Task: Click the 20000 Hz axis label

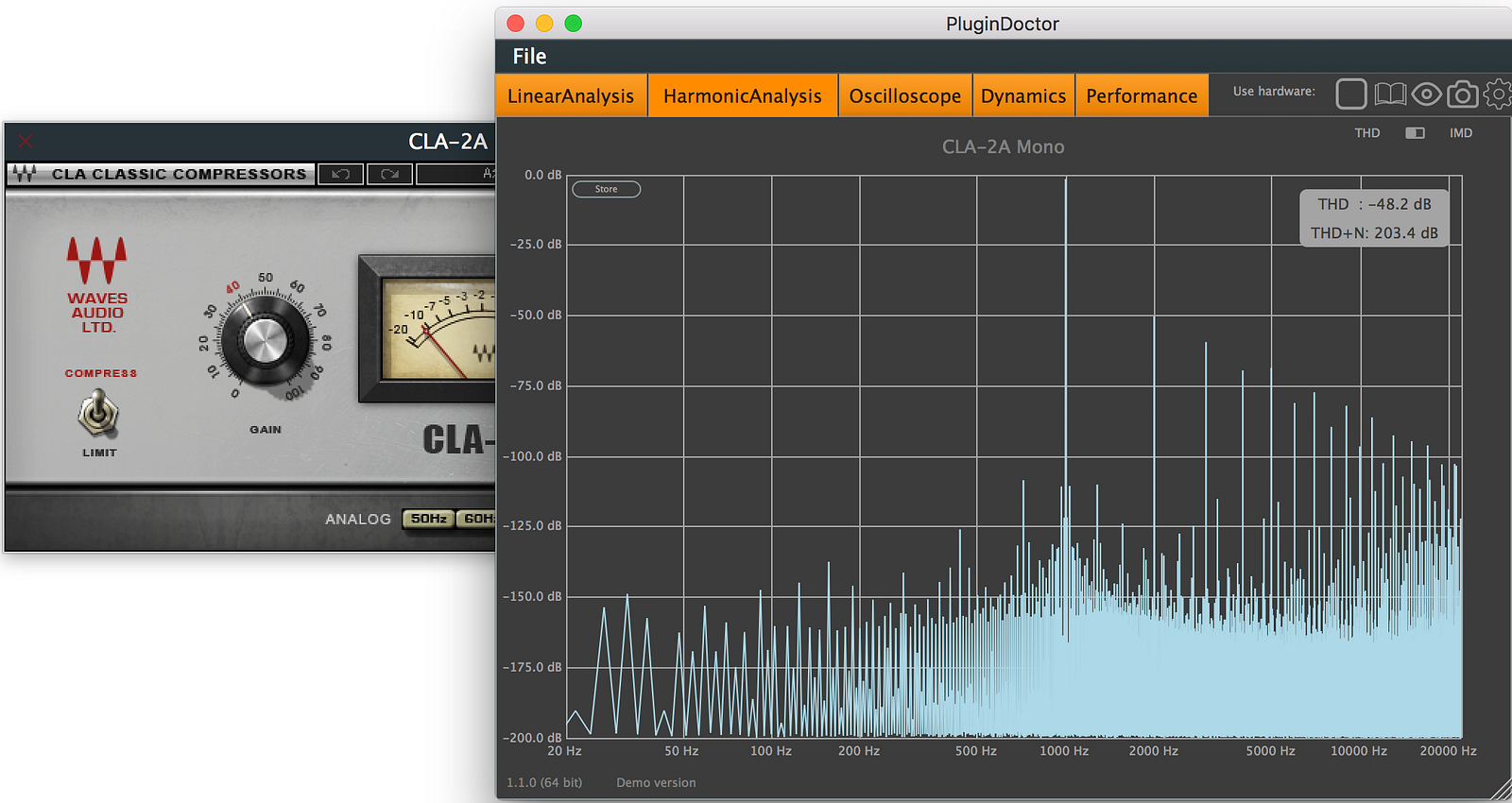Action: click(1448, 751)
